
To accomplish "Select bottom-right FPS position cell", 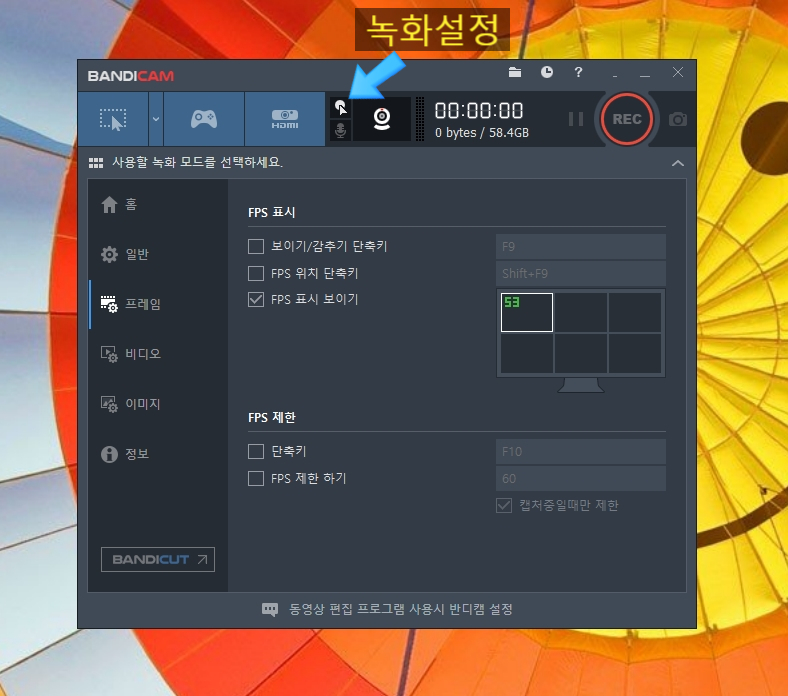I will click(635, 353).
